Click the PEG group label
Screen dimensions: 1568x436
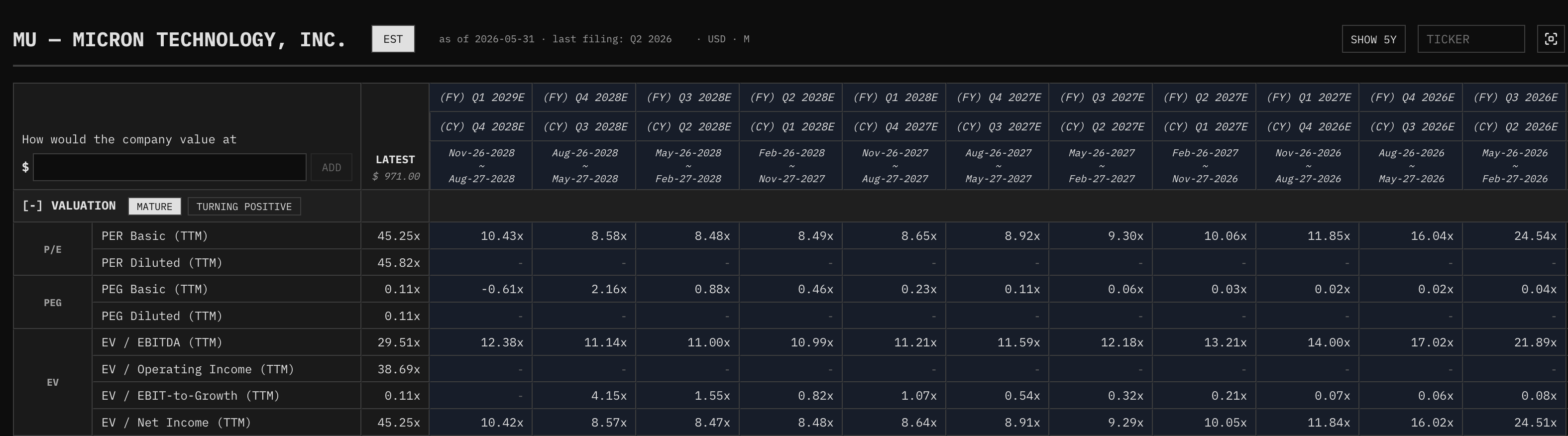pyautogui.click(x=53, y=303)
